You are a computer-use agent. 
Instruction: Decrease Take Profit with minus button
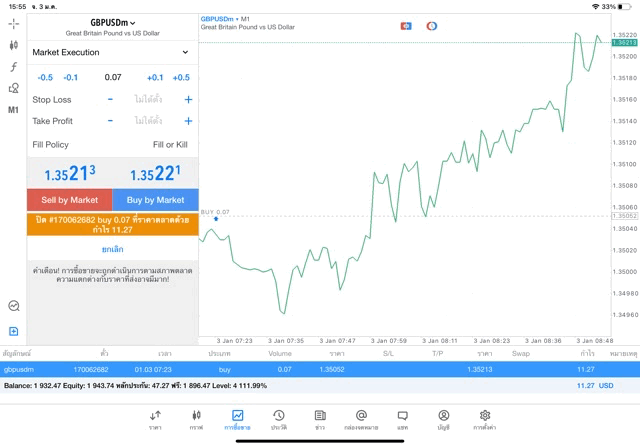pyautogui.click(x=110, y=121)
